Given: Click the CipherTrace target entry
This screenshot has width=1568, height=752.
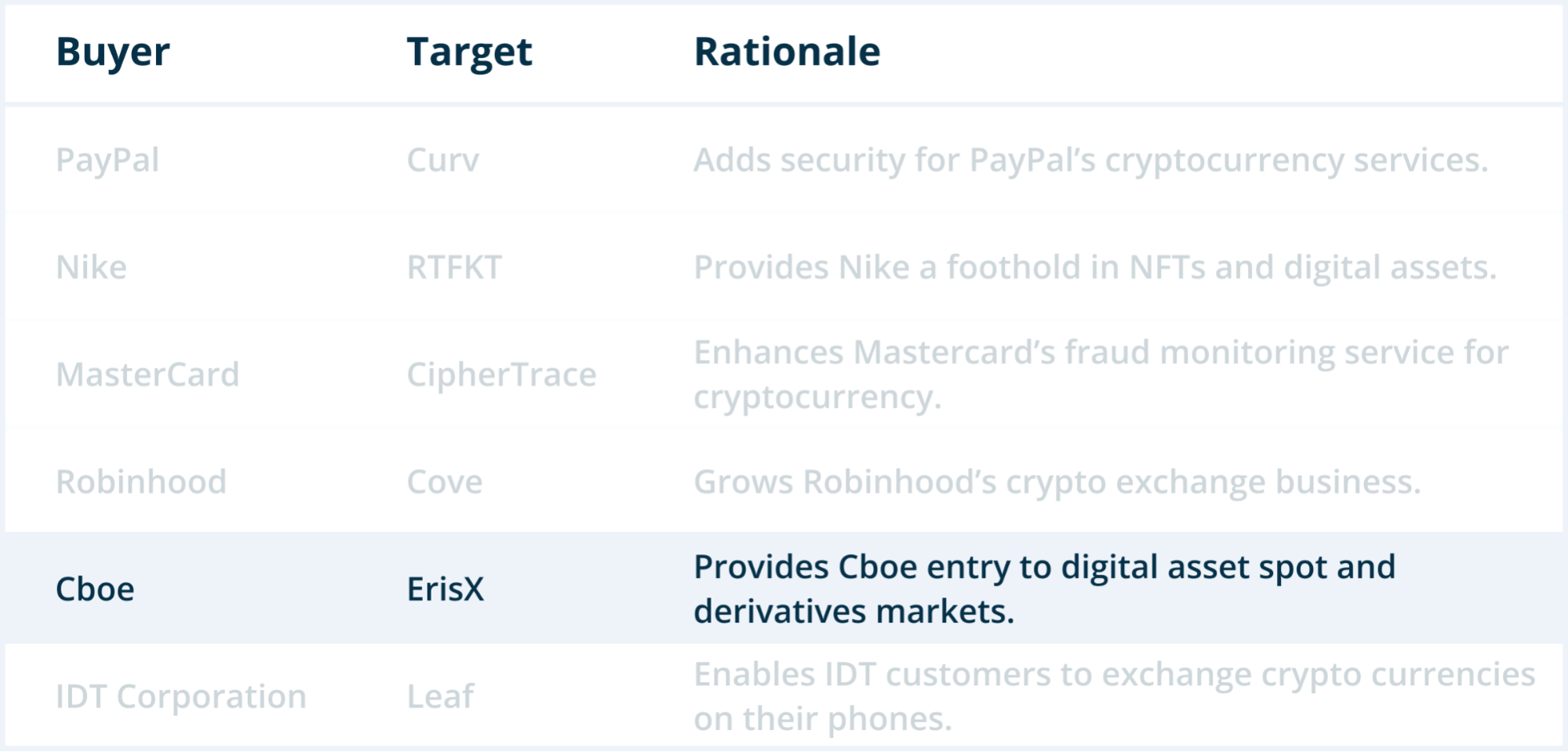Looking at the screenshot, I should (501, 375).
